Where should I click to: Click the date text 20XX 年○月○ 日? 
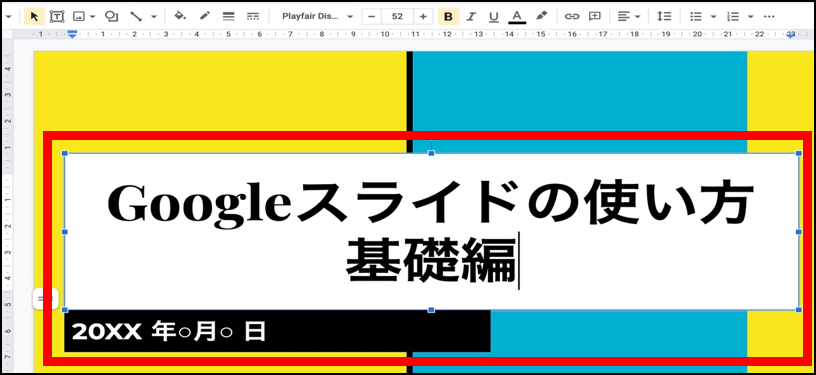(x=168, y=331)
